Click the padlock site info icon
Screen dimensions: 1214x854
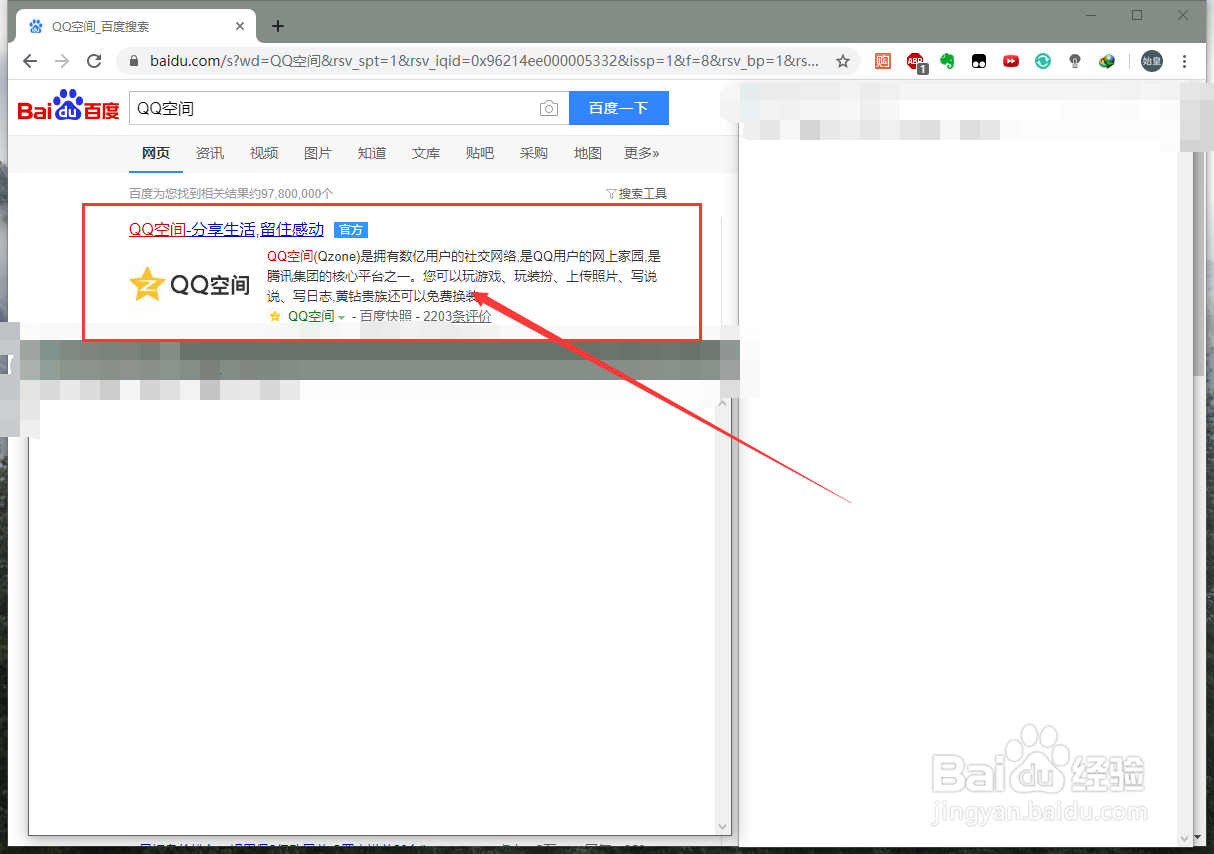pyautogui.click(x=134, y=61)
